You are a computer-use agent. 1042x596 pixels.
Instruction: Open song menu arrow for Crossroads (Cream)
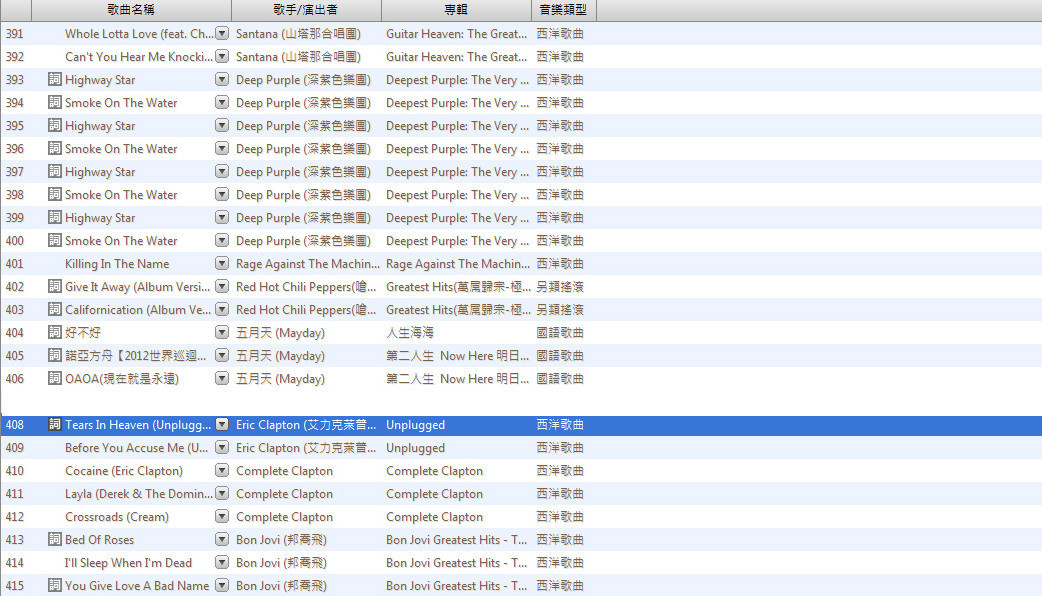(222, 516)
